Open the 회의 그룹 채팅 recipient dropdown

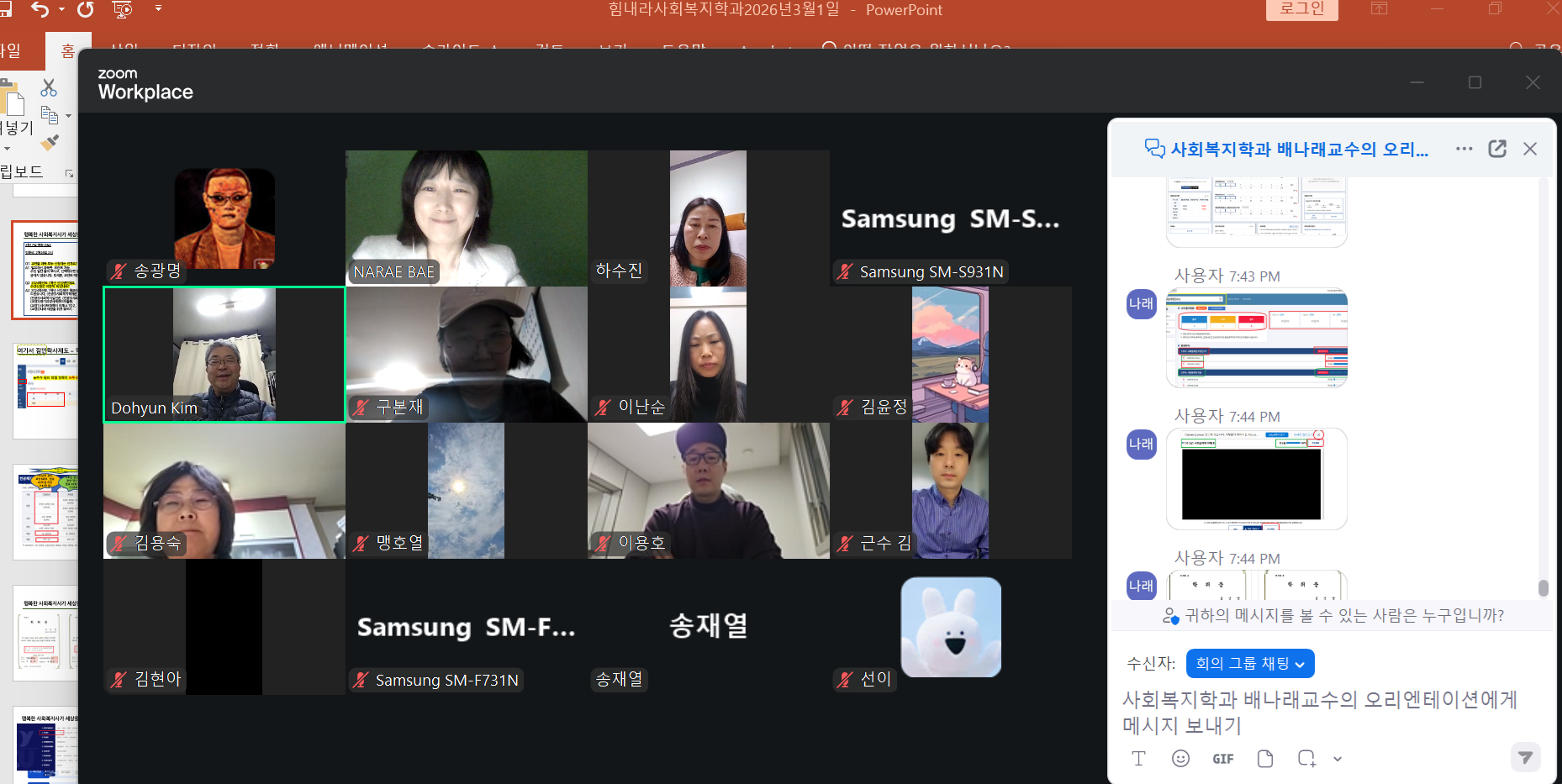(1250, 663)
